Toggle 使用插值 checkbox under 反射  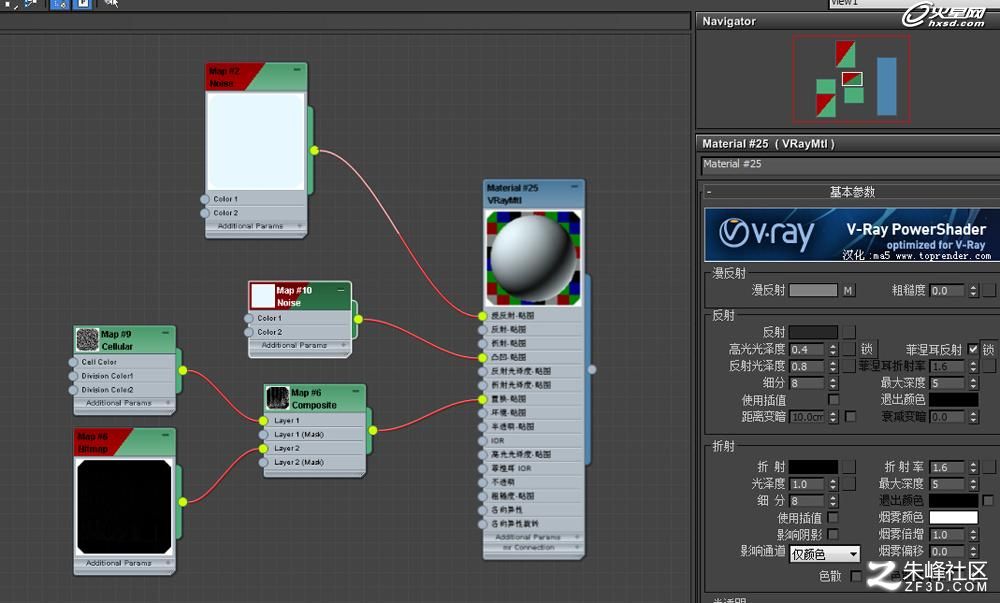pyautogui.click(x=834, y=399)
